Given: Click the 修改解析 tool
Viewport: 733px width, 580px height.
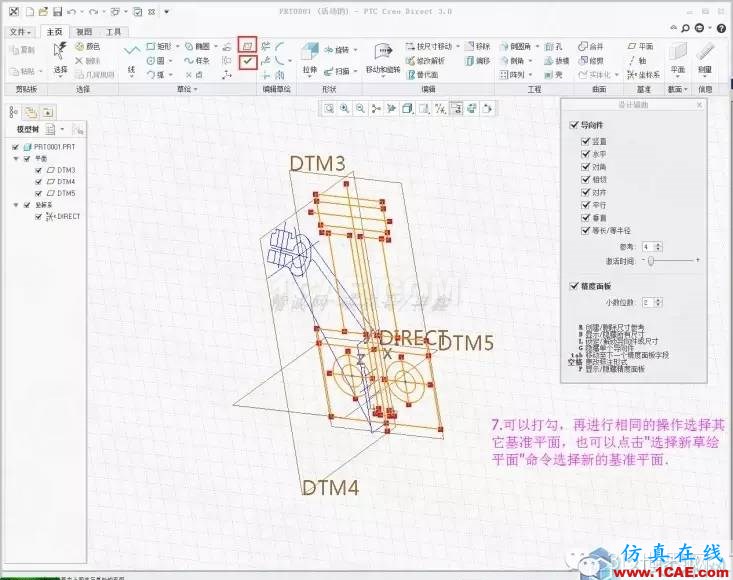Looking at the screenshot, I should [x=425, y=61].
